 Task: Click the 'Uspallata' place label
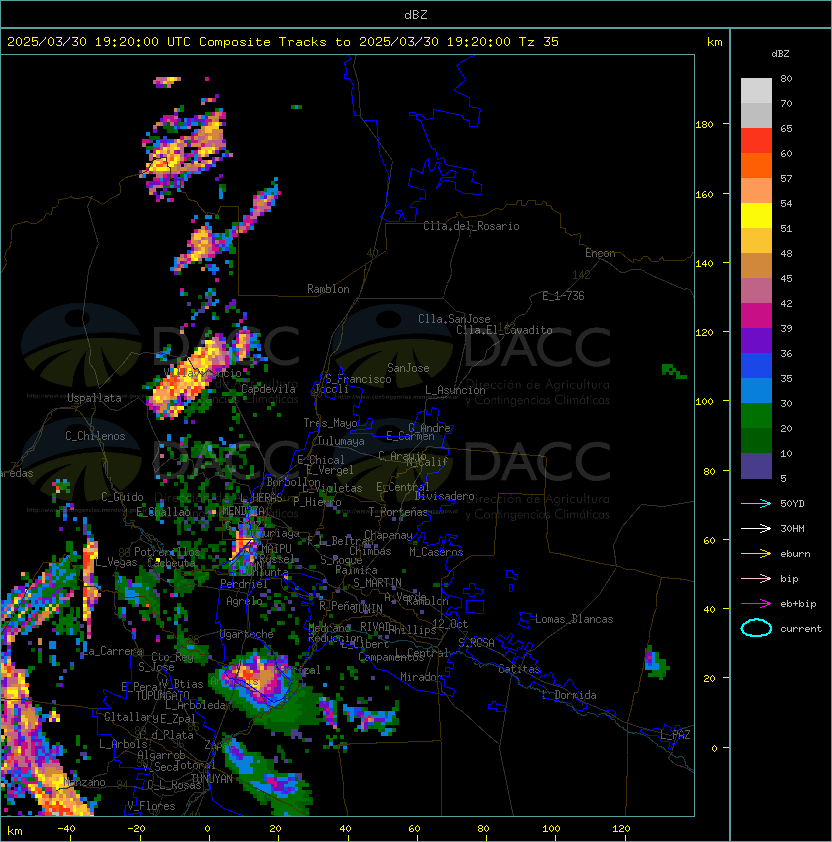coord(94,398)
